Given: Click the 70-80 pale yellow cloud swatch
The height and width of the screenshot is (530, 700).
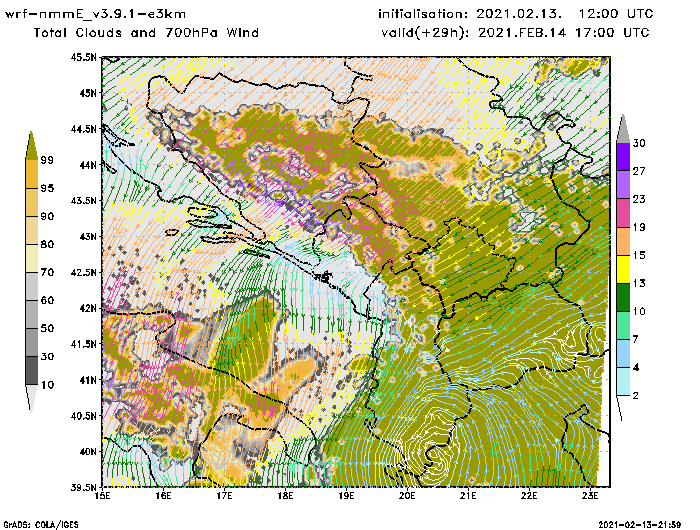Looking at the screenshot, I should tap(32, 259).
